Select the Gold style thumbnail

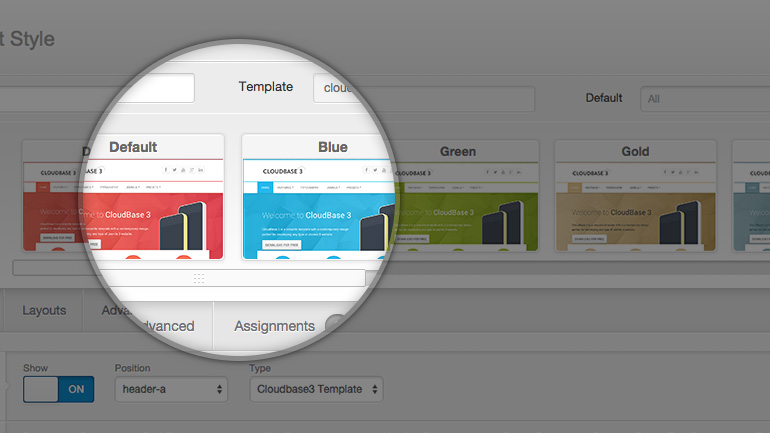coord(635,196)
